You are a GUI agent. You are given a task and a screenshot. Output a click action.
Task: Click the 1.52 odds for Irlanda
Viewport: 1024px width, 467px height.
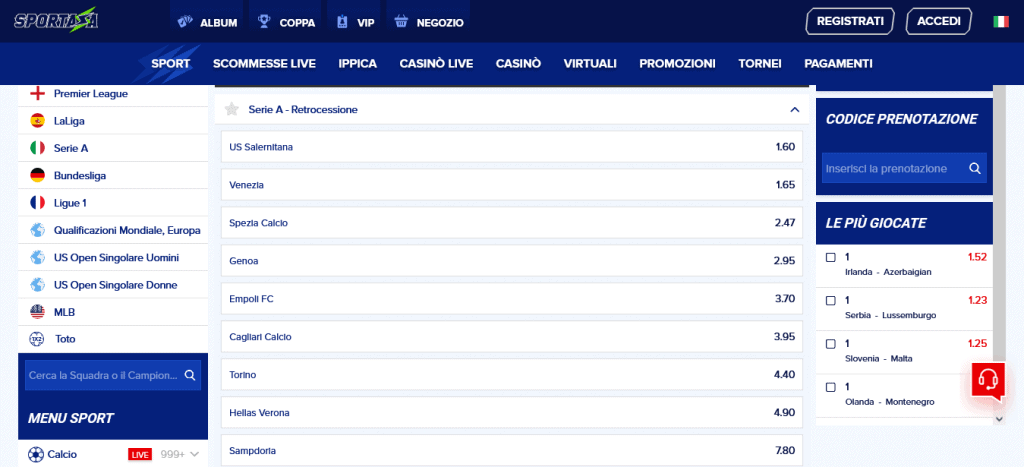coord(977,257)
